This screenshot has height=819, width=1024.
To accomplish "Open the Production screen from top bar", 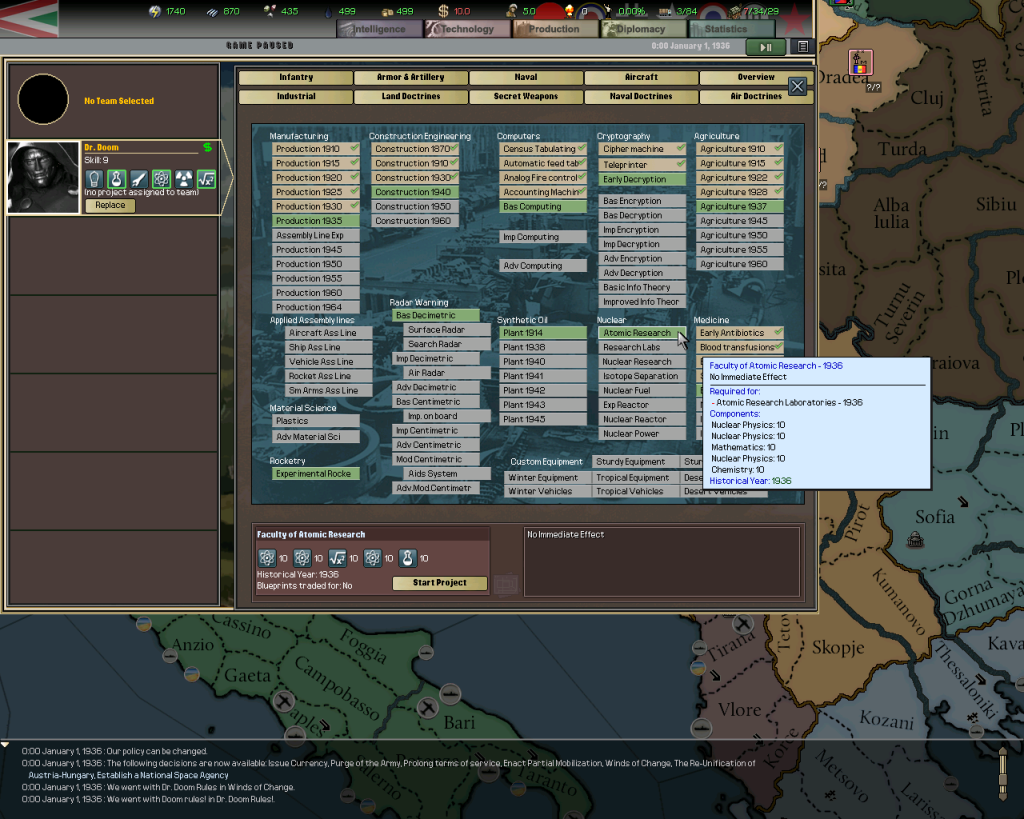I will (553, 29).
